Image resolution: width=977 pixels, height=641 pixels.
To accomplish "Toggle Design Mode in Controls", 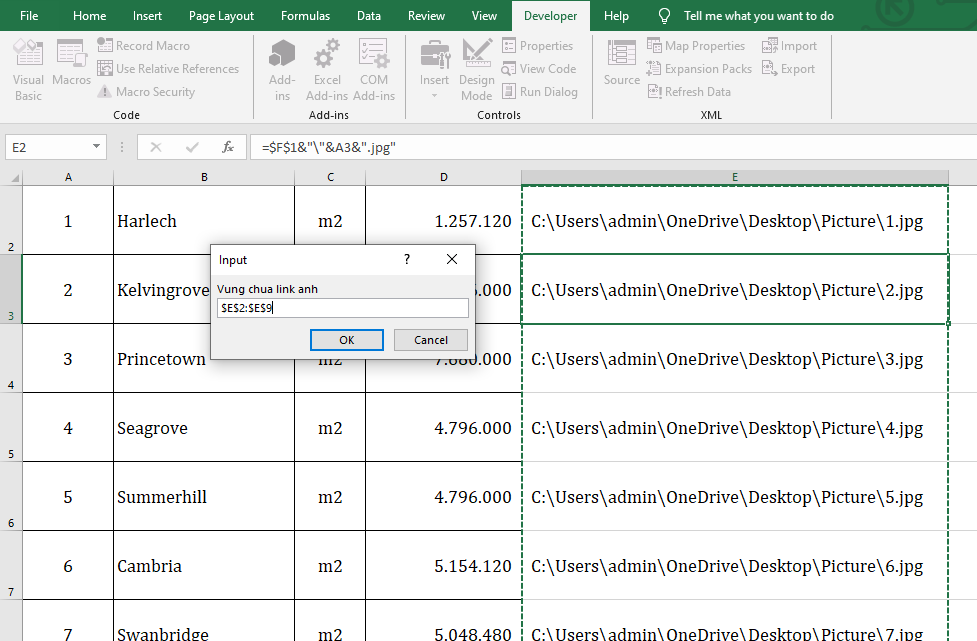I will [476, 70].
